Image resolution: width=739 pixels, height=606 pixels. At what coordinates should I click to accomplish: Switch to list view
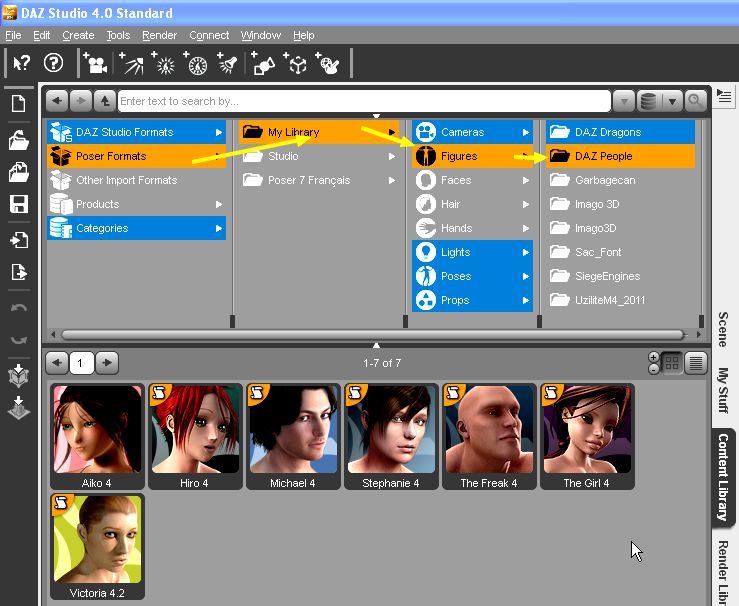[696, 363]
